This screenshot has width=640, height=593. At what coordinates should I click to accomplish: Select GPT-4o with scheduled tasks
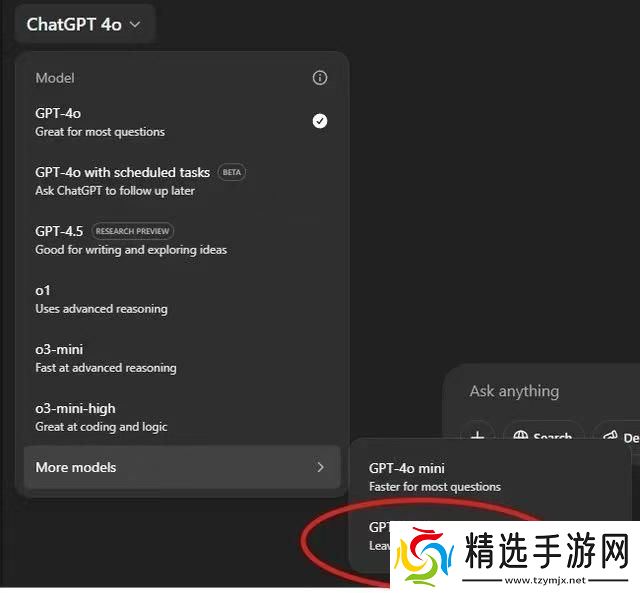(182, 181)
